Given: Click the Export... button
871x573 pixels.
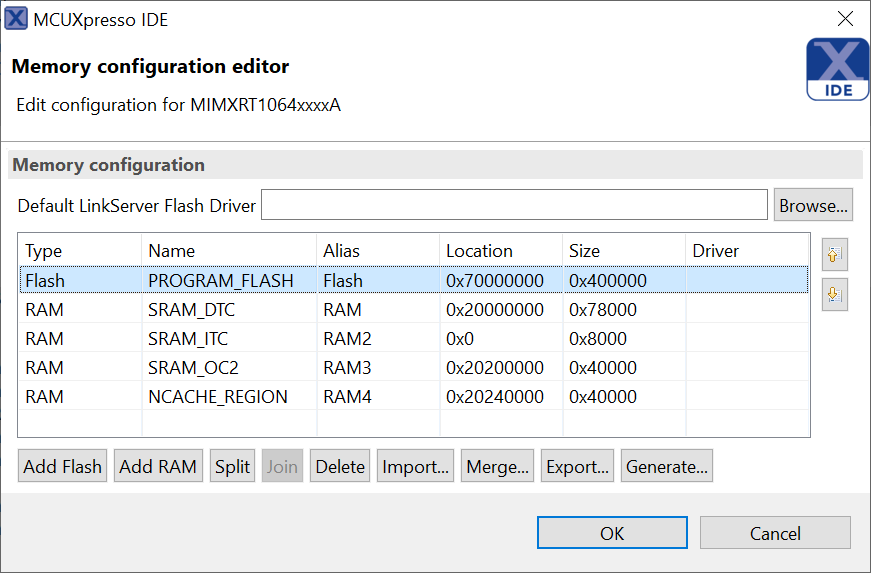Looking at the screenshot, I should pyautogui.click(x=577, y=466).
